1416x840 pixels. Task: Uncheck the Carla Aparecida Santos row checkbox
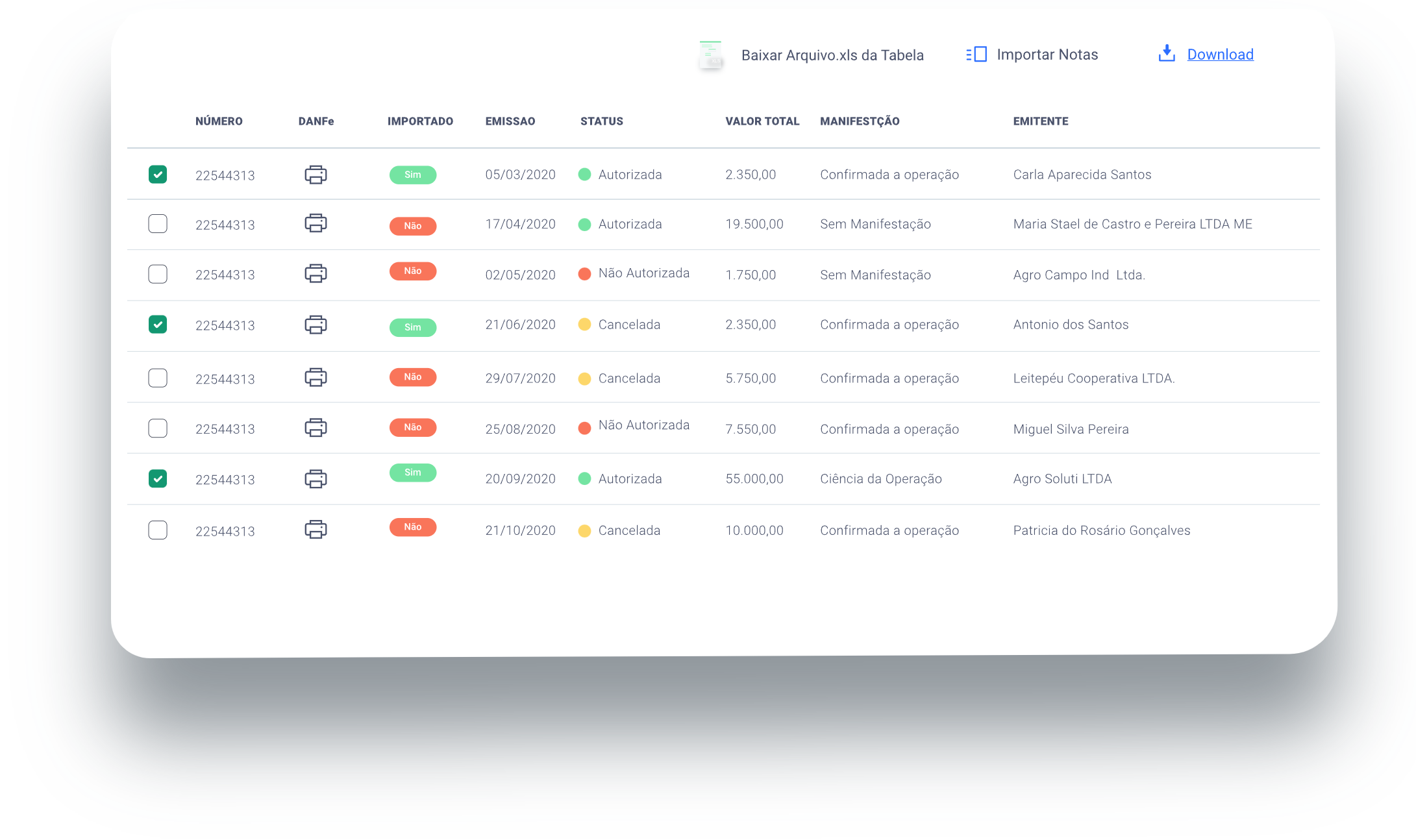click(x=158, y=174)
